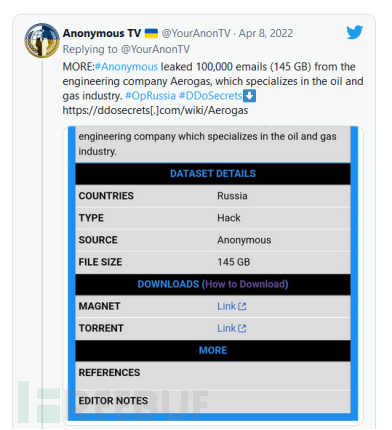Open the Anonymous TV display name
Image resolution: width=392 pixels, height=430 pixels.
point(102,33)
